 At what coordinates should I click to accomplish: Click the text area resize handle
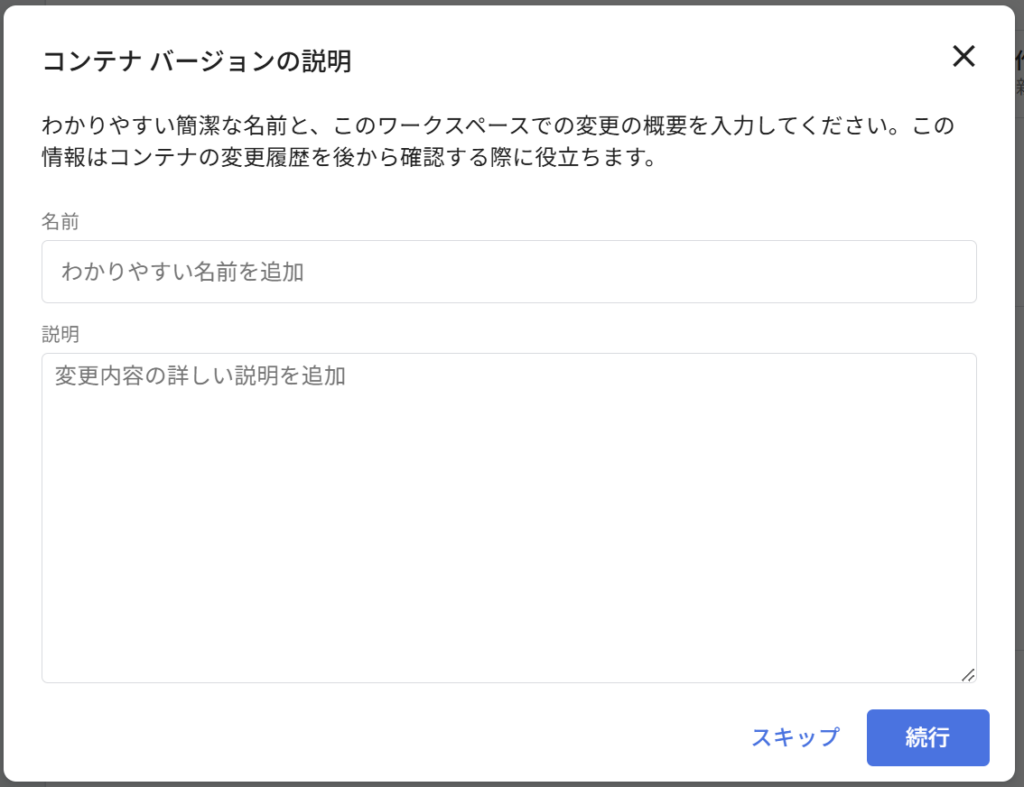coord(967,675)
